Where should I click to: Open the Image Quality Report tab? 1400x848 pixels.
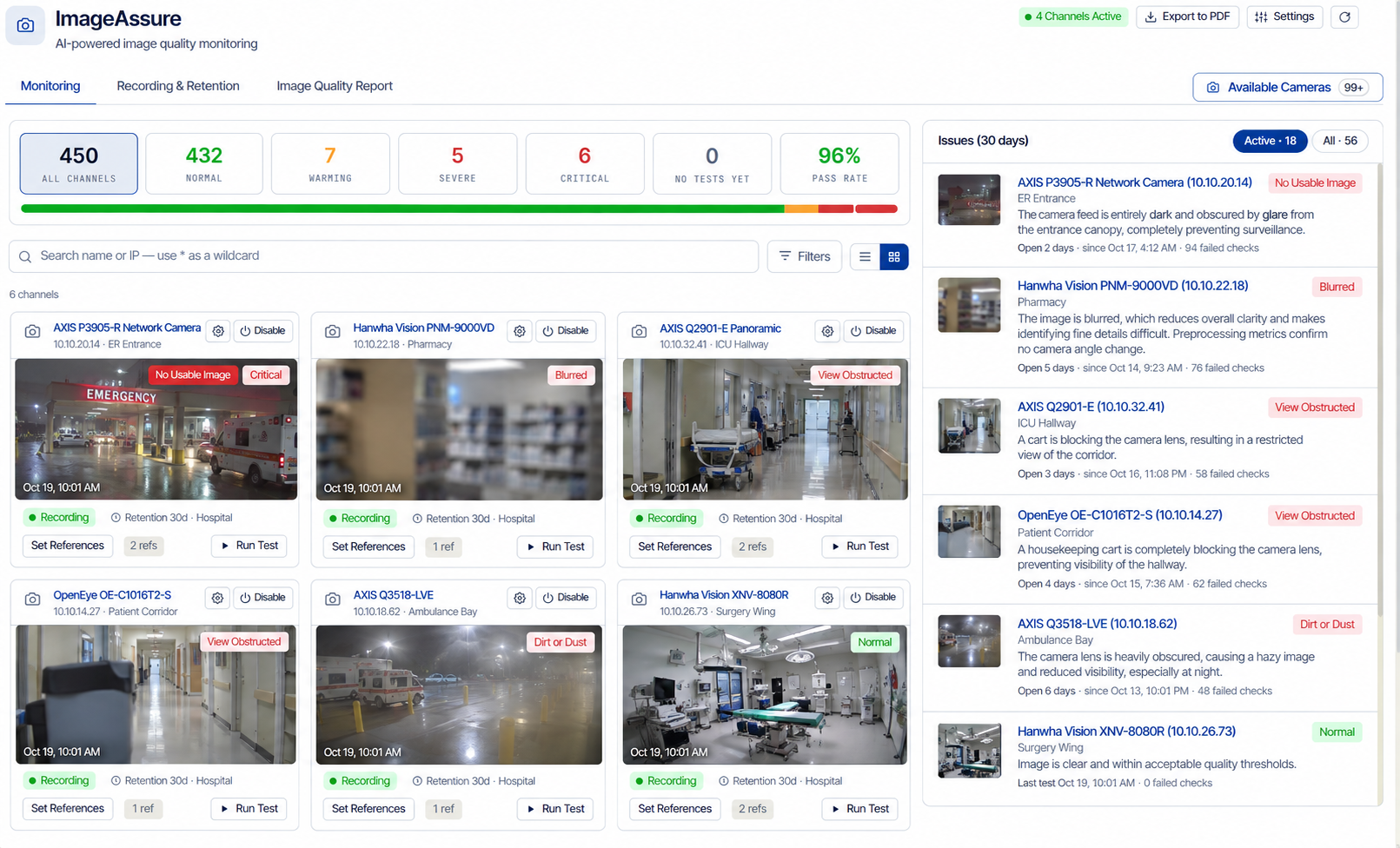(x=335, y=86)
